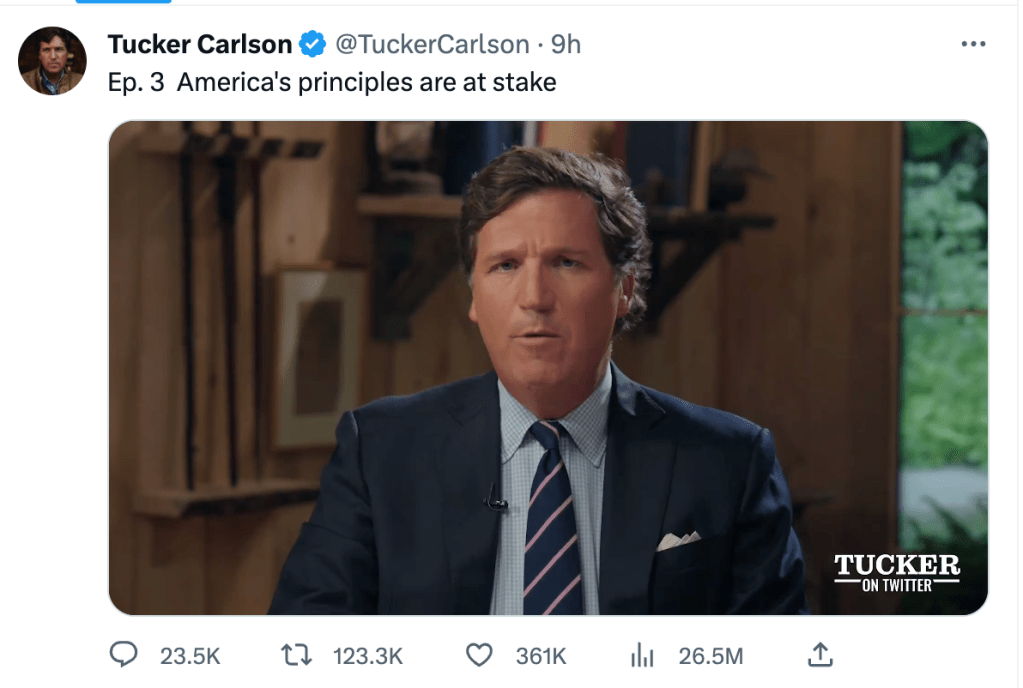This screenshot has height=688, width=1023.
Task: Like the tweet with the heart icon
Action: 480,655
